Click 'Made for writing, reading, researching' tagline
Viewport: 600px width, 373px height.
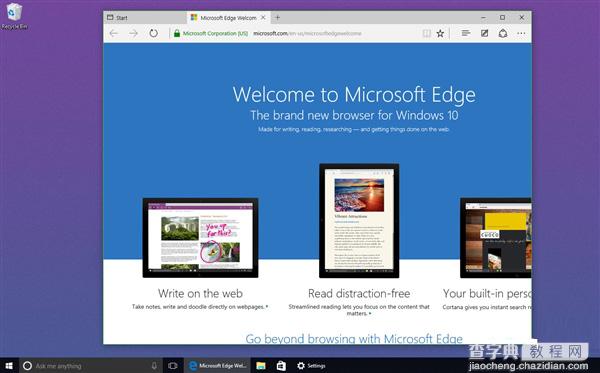coord(354,129)
